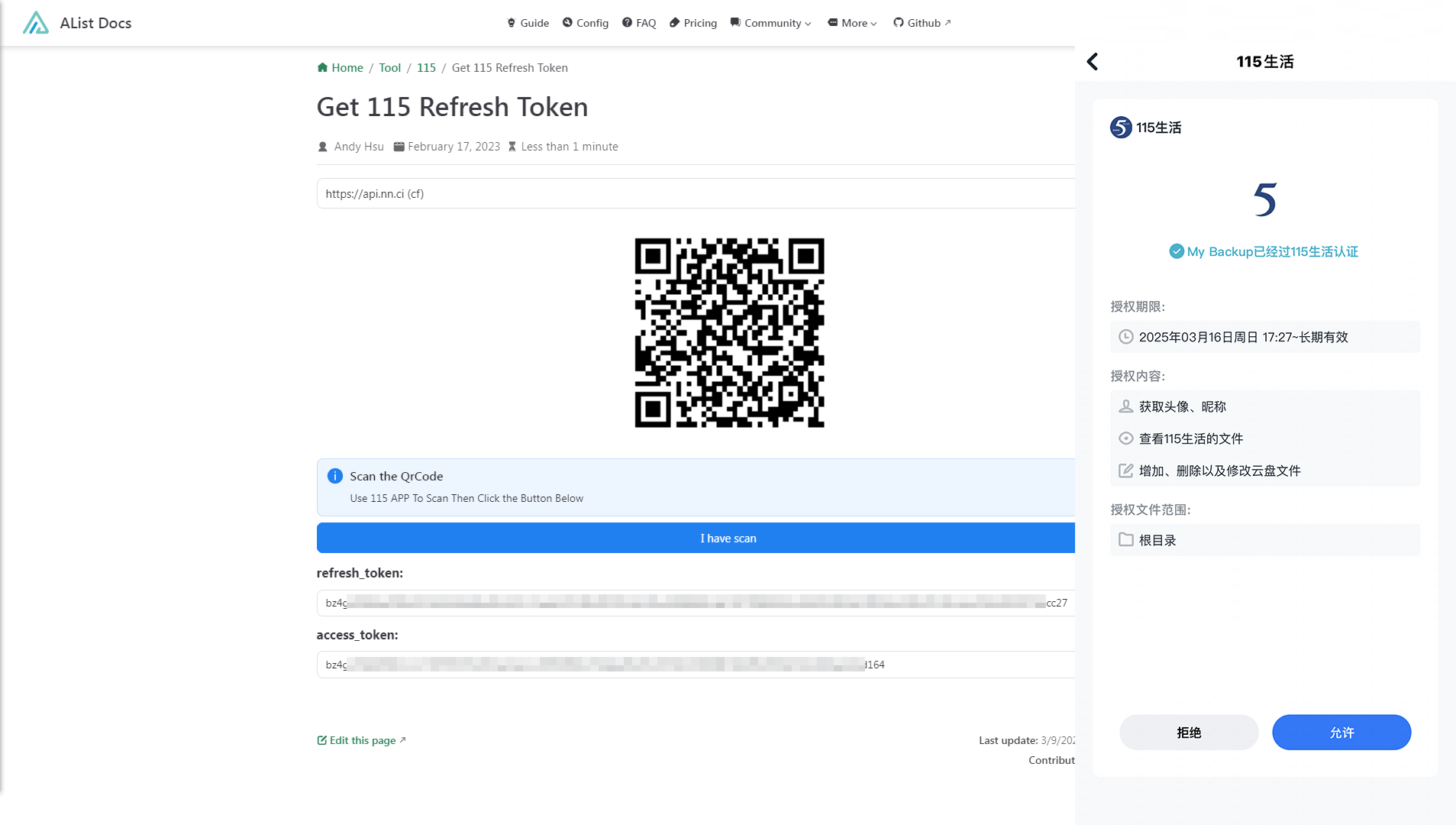Focus the access_token field
The image size is (1456, 825).
coord(696,665)
